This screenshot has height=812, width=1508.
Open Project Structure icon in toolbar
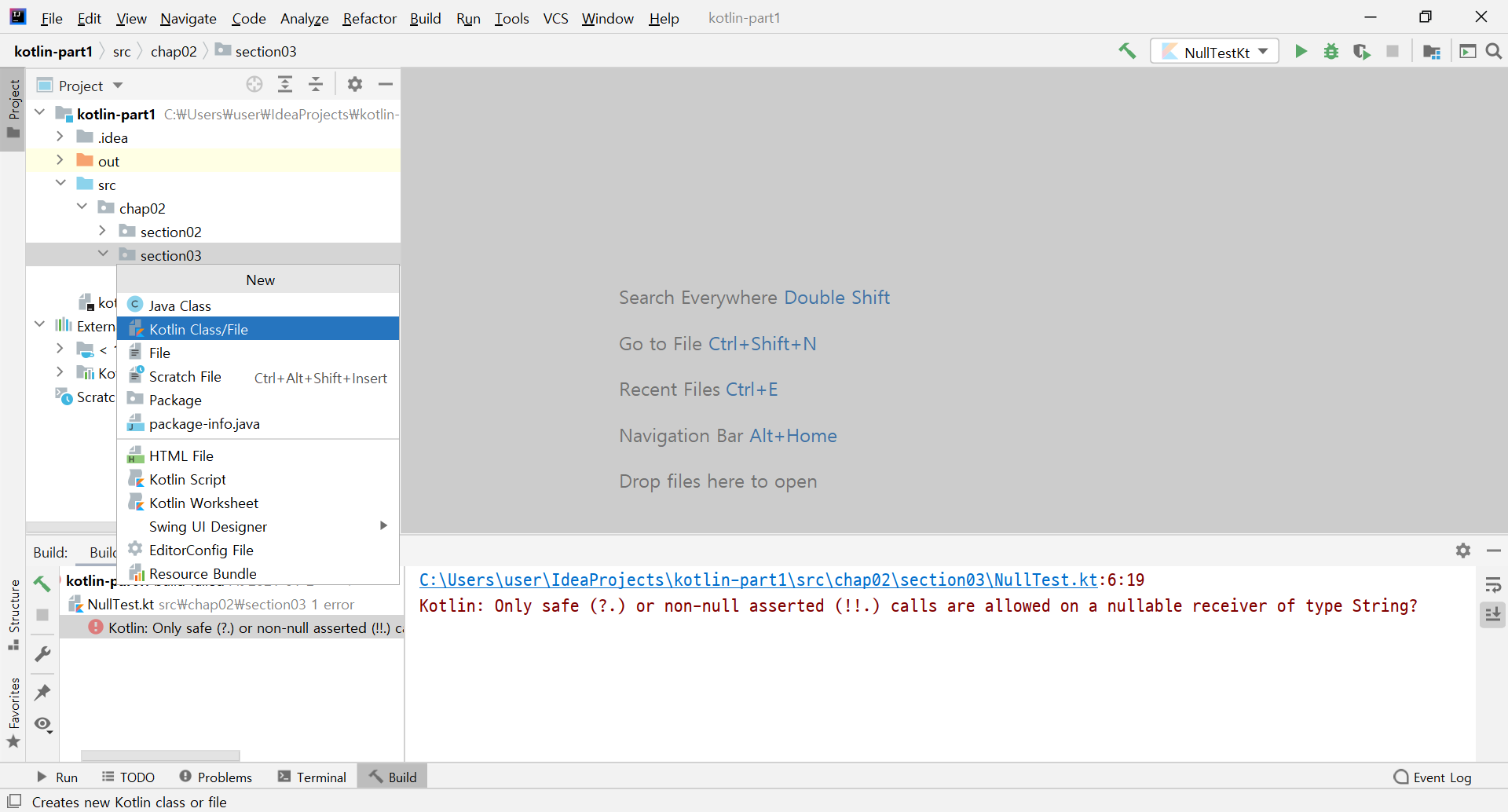[x=1432, y=51]
